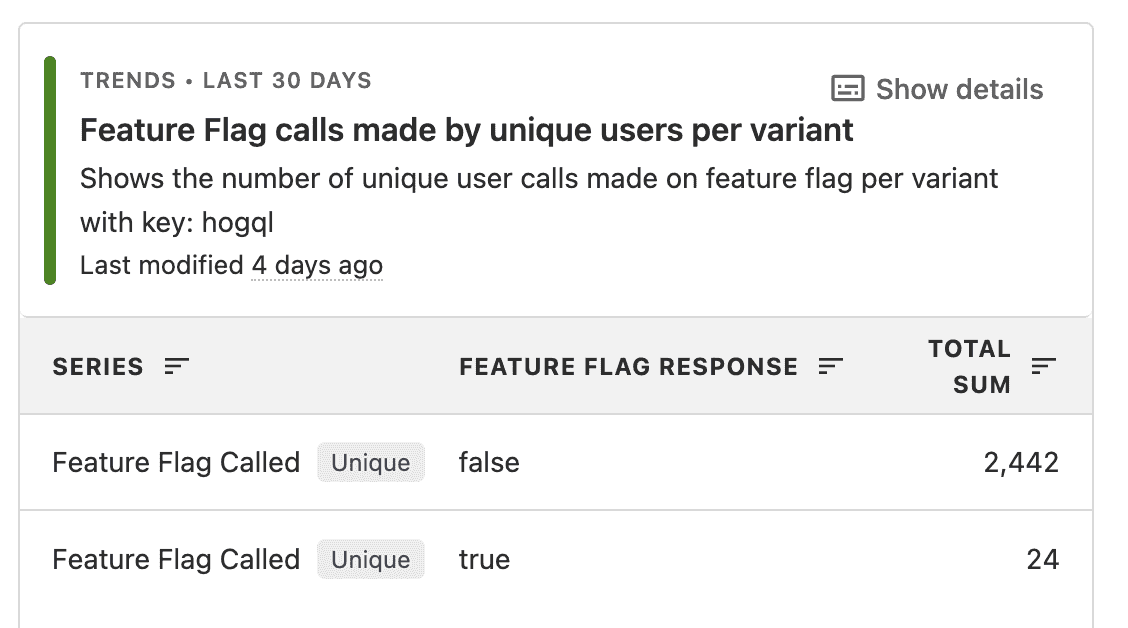The height and width of the screenshot is (628, 1128).
Task: Click the sort icon beside SERIES
Action: (177, 367)
